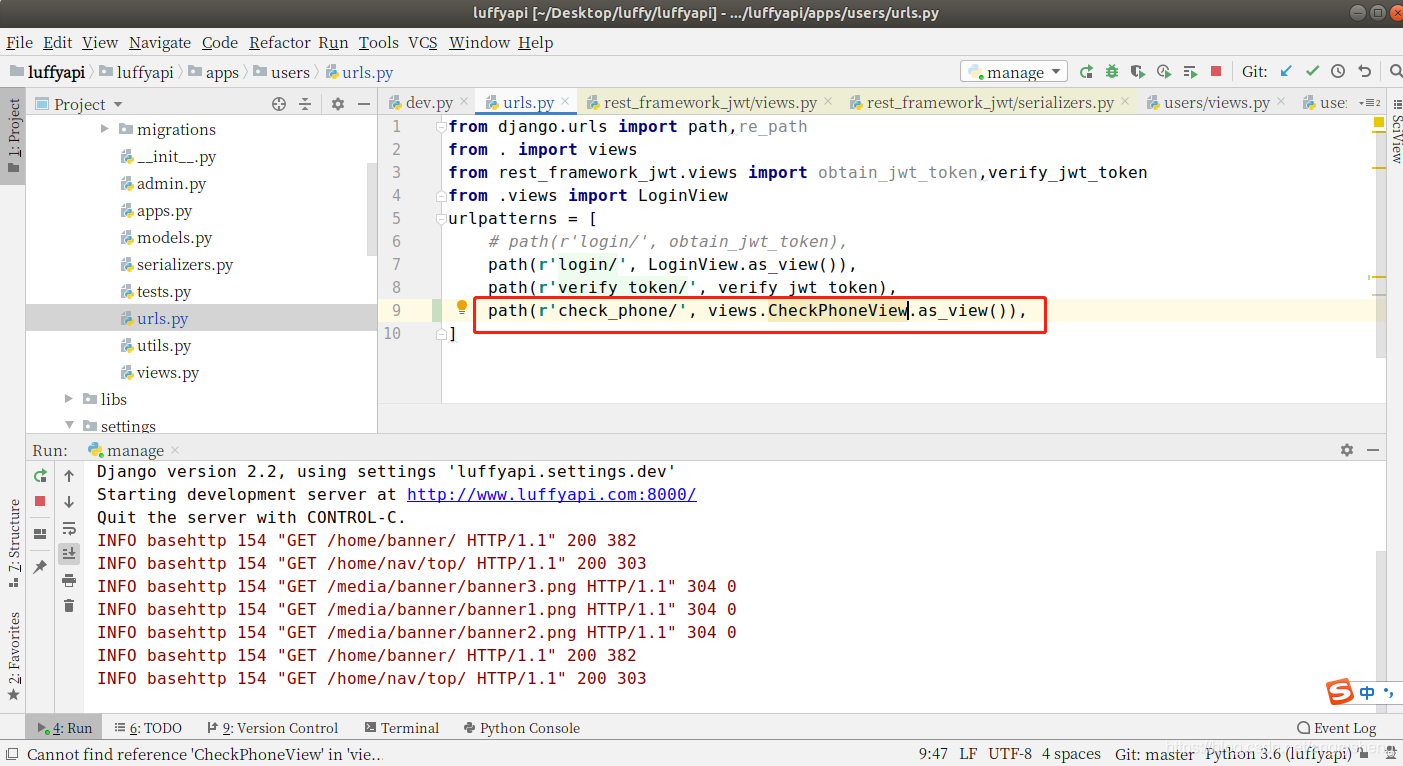Click the intention lightbulb on line 9
Viewport: 1403px width, 766px height.
[462, 308]
